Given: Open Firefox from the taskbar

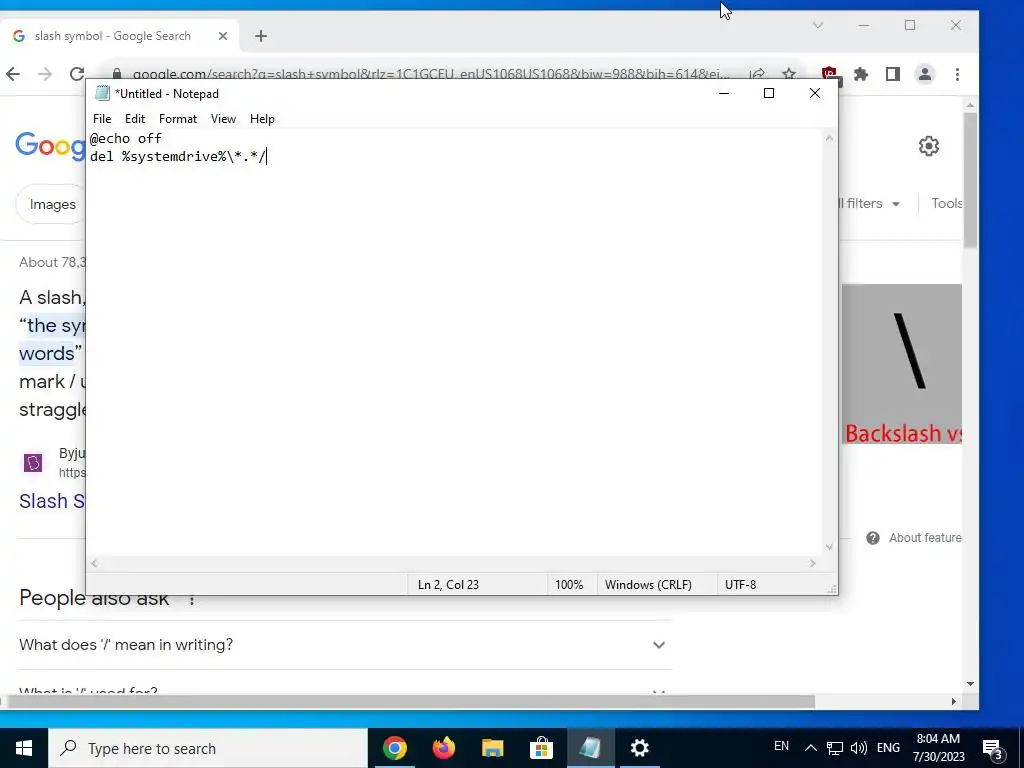Looking at the screenshot, I should pyautogui.click(x=443, y=748).
